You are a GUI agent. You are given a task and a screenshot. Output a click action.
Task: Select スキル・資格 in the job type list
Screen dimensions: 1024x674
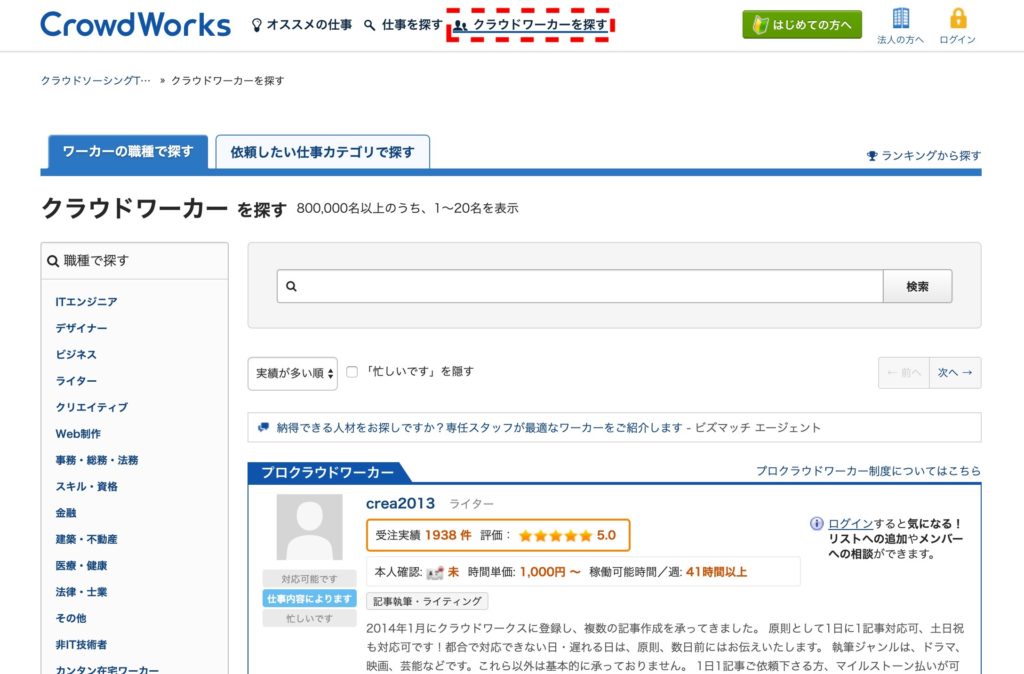86,487
